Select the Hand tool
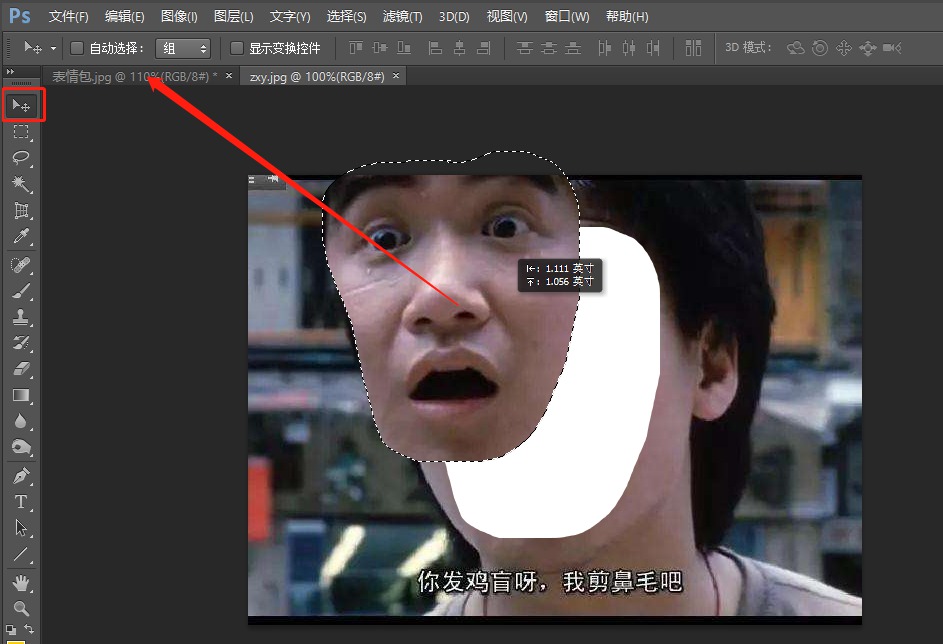Screen dimensions: 943x644 (22, 583)
